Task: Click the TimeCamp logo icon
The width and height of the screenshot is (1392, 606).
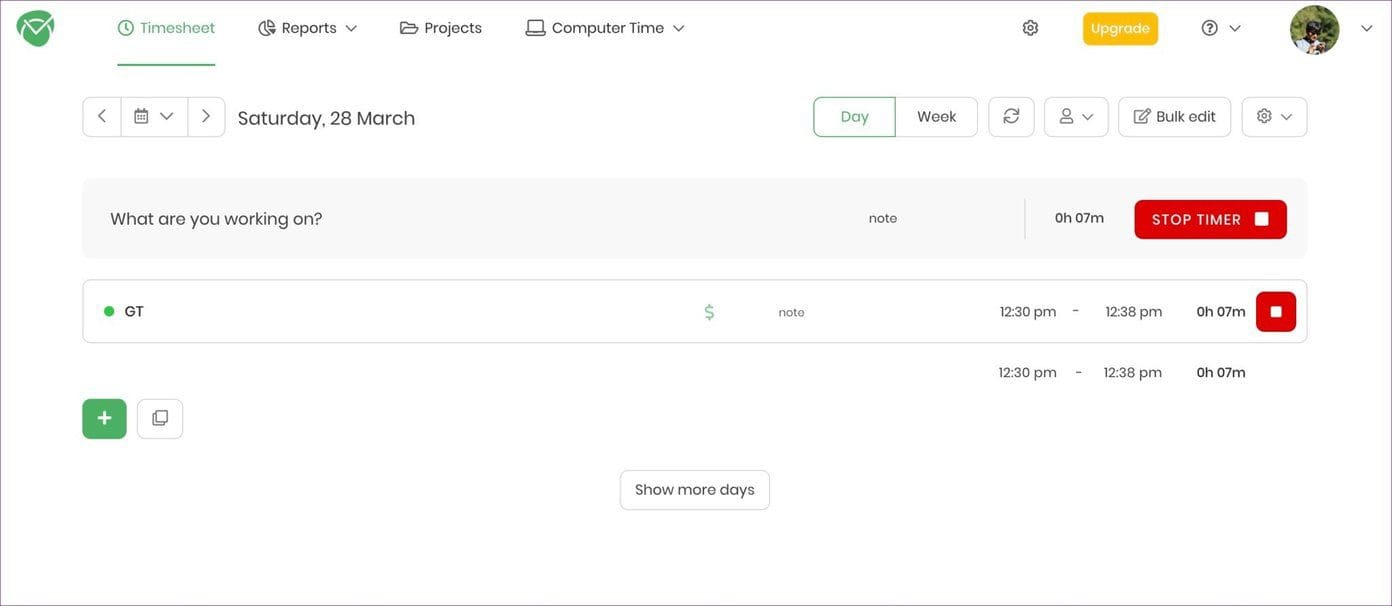Action: tap(35, 28)
